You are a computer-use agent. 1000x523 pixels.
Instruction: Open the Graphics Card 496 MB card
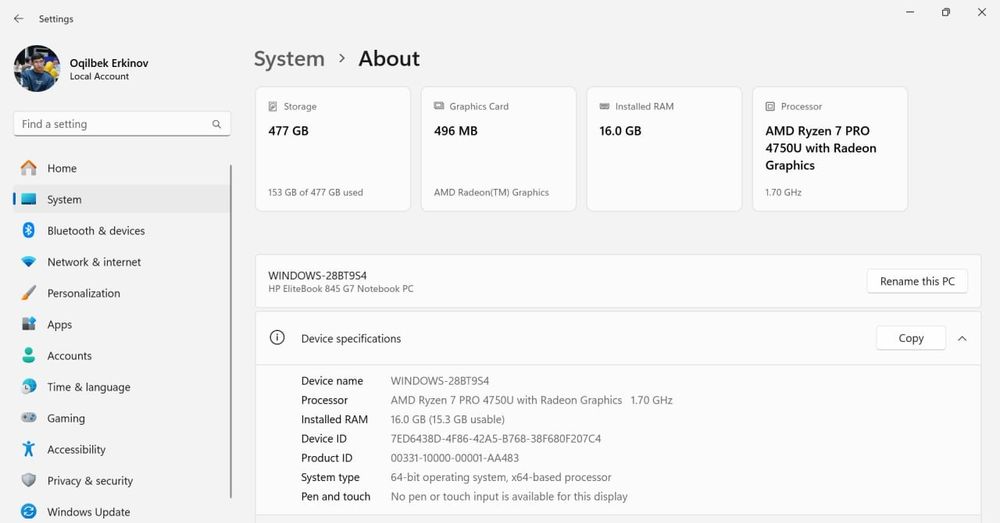499,149
